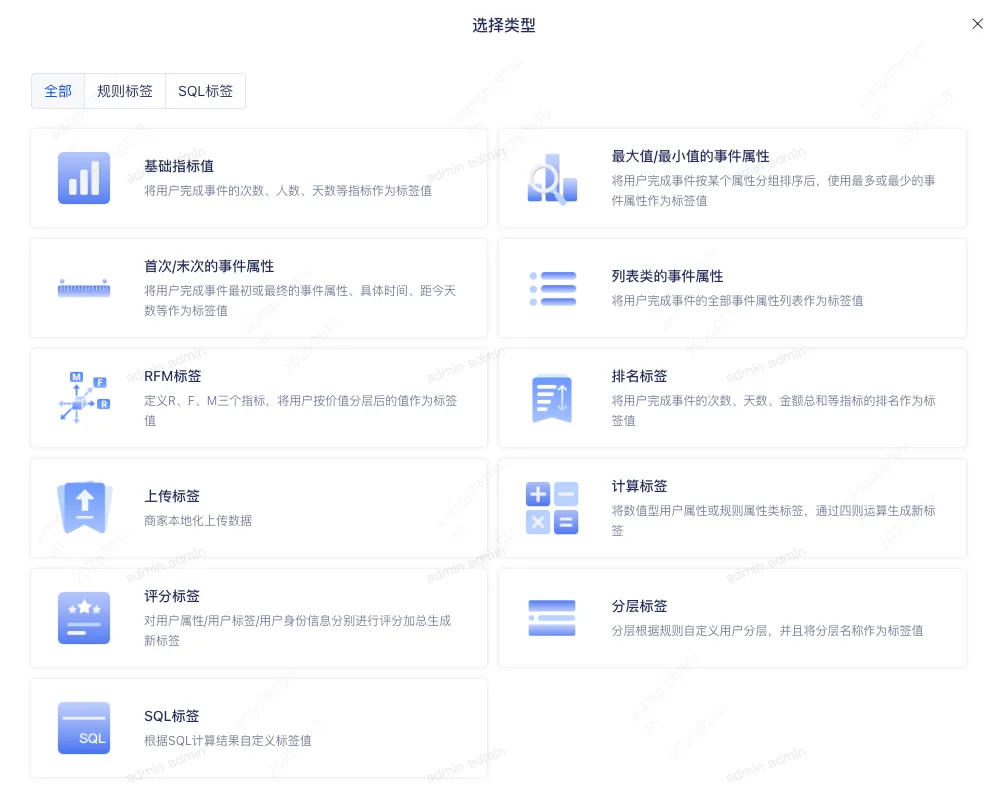Click description 根据SQL计算结果自定义标签值

[x=228, y=740]
